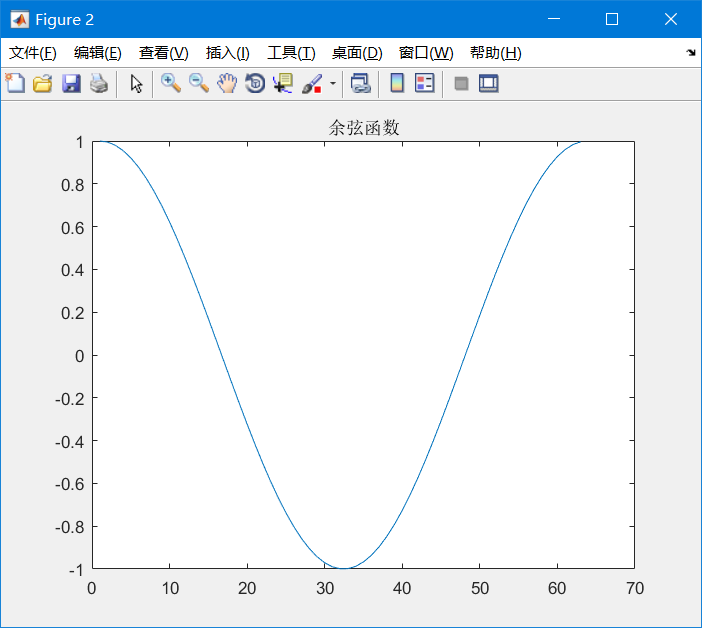Open a file with the folder icon

pos(43,83)
